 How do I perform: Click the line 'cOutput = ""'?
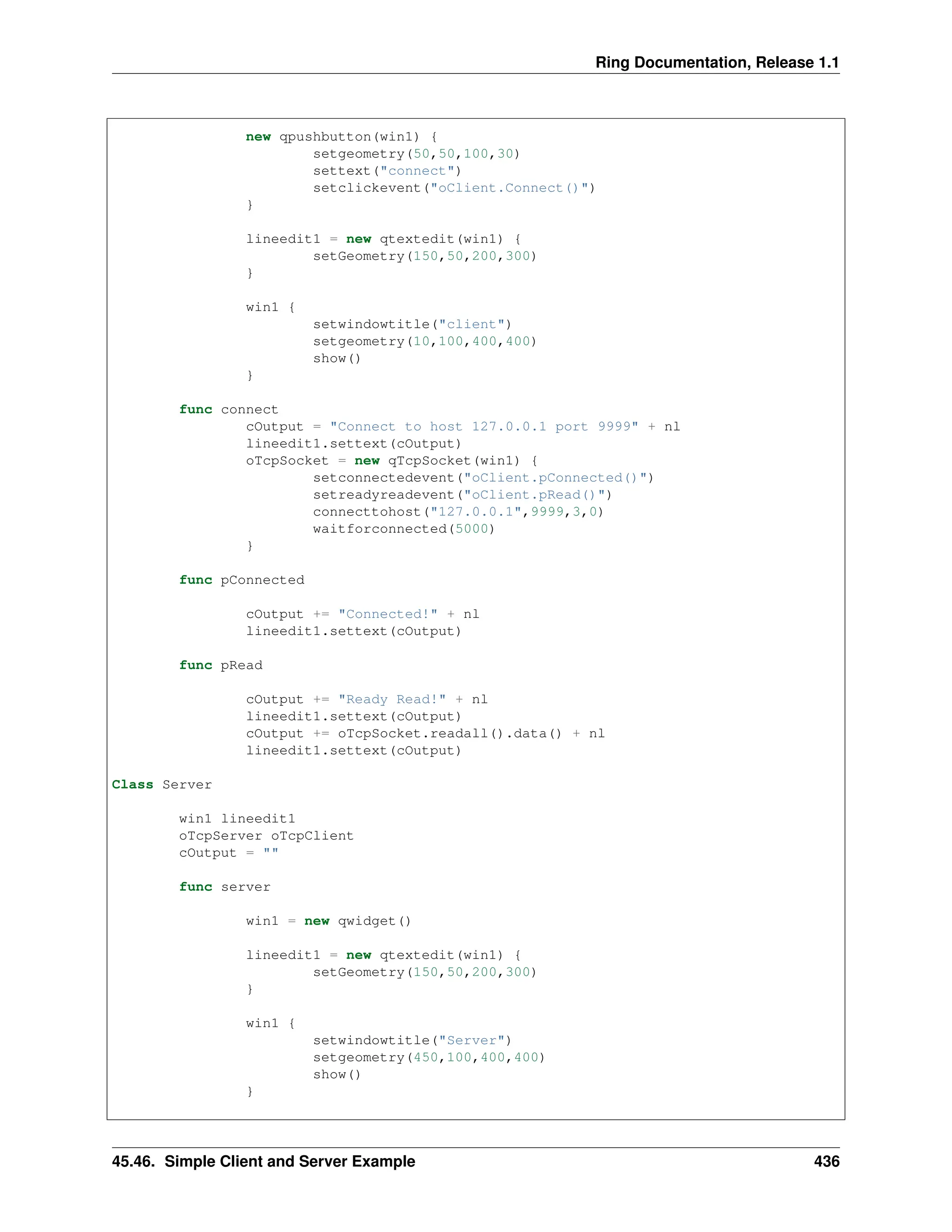228,853
